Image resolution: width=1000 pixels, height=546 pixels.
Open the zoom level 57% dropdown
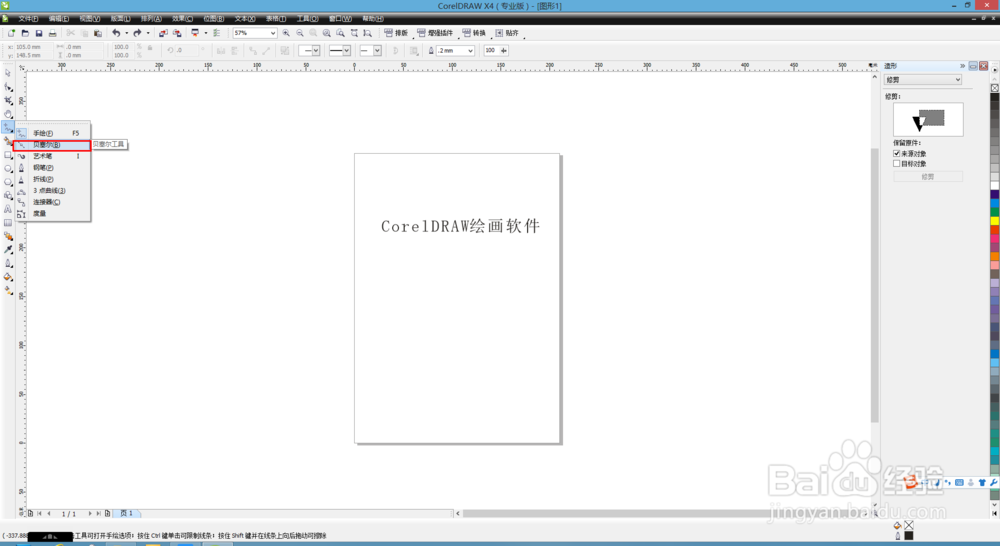point(273,33)
